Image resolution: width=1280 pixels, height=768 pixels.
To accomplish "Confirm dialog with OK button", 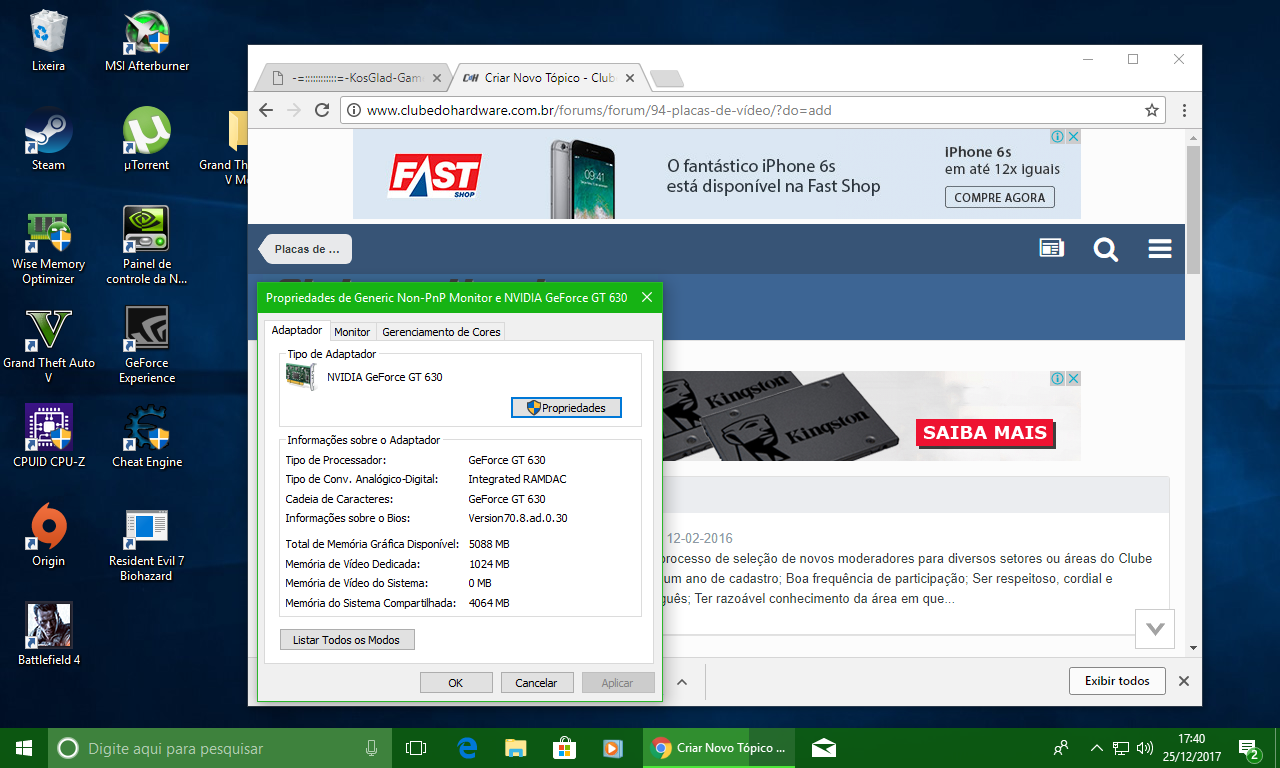I will (456, 683).
